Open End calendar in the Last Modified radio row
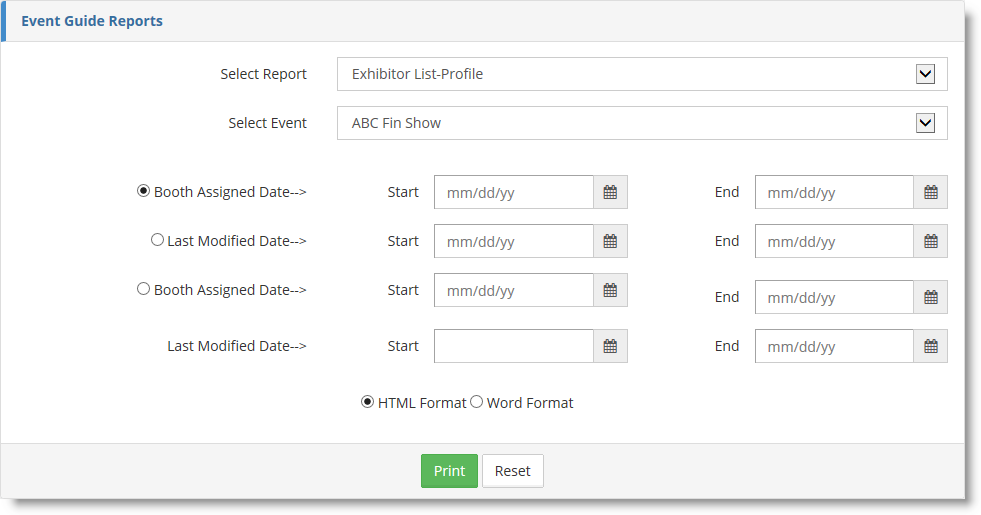 (930, 241)
